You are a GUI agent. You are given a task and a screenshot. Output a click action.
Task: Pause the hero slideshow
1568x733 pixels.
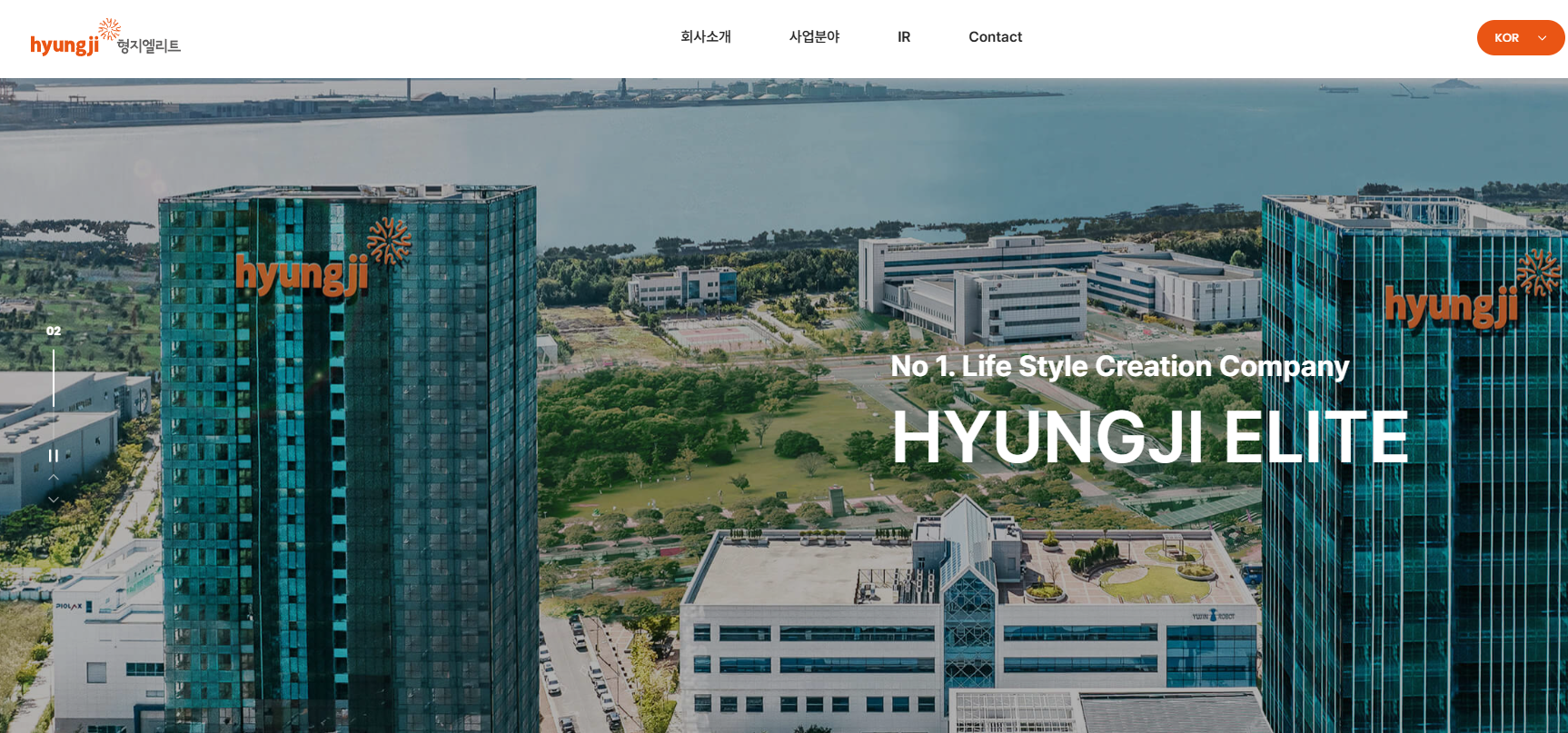tap(54, 456)
